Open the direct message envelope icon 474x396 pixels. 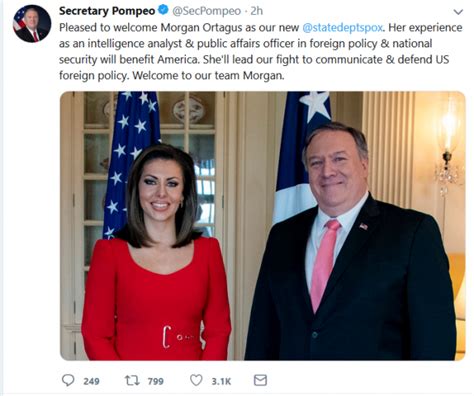tap(260, 380)
